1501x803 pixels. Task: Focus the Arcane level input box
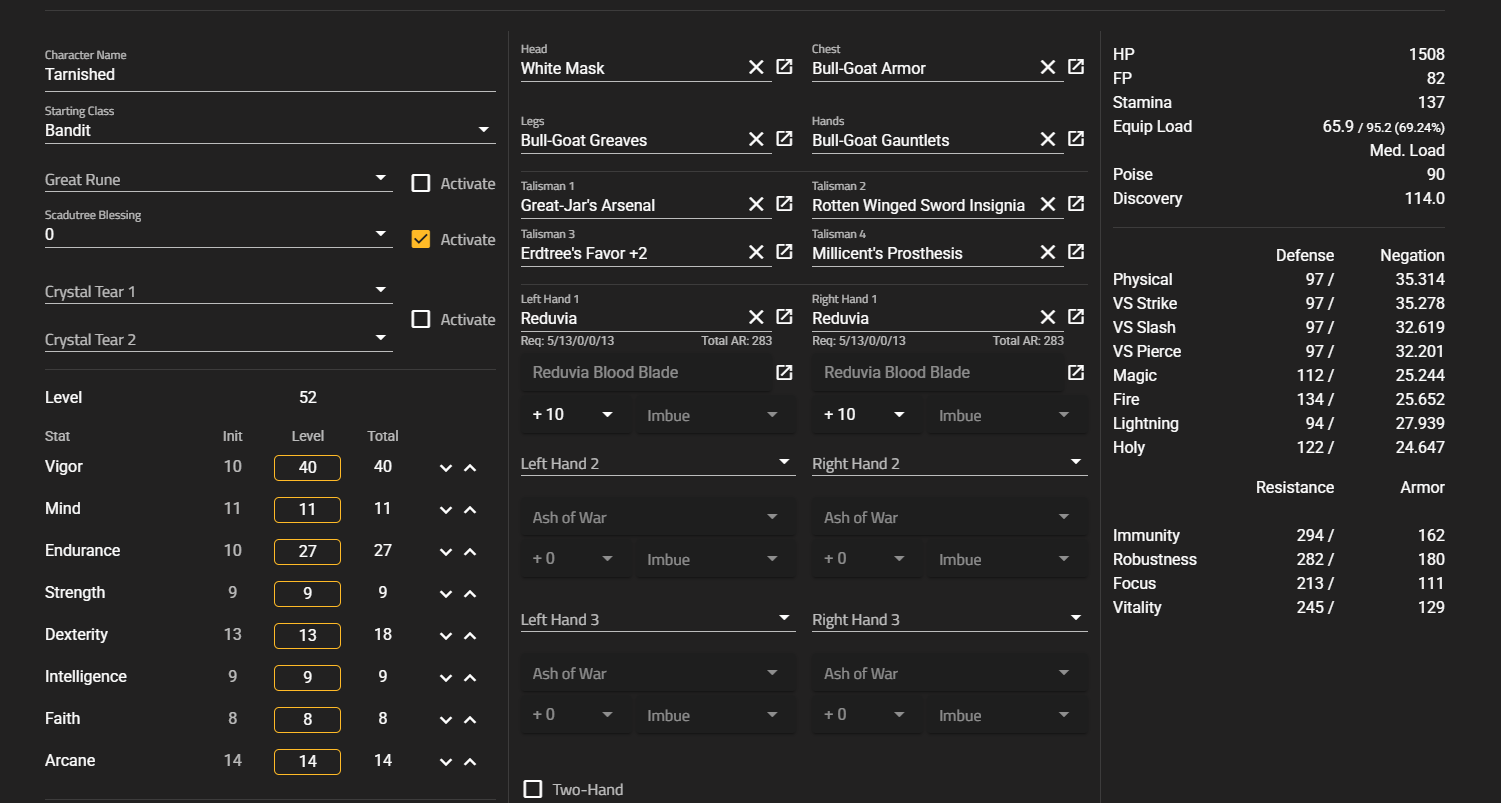[307, 762]
